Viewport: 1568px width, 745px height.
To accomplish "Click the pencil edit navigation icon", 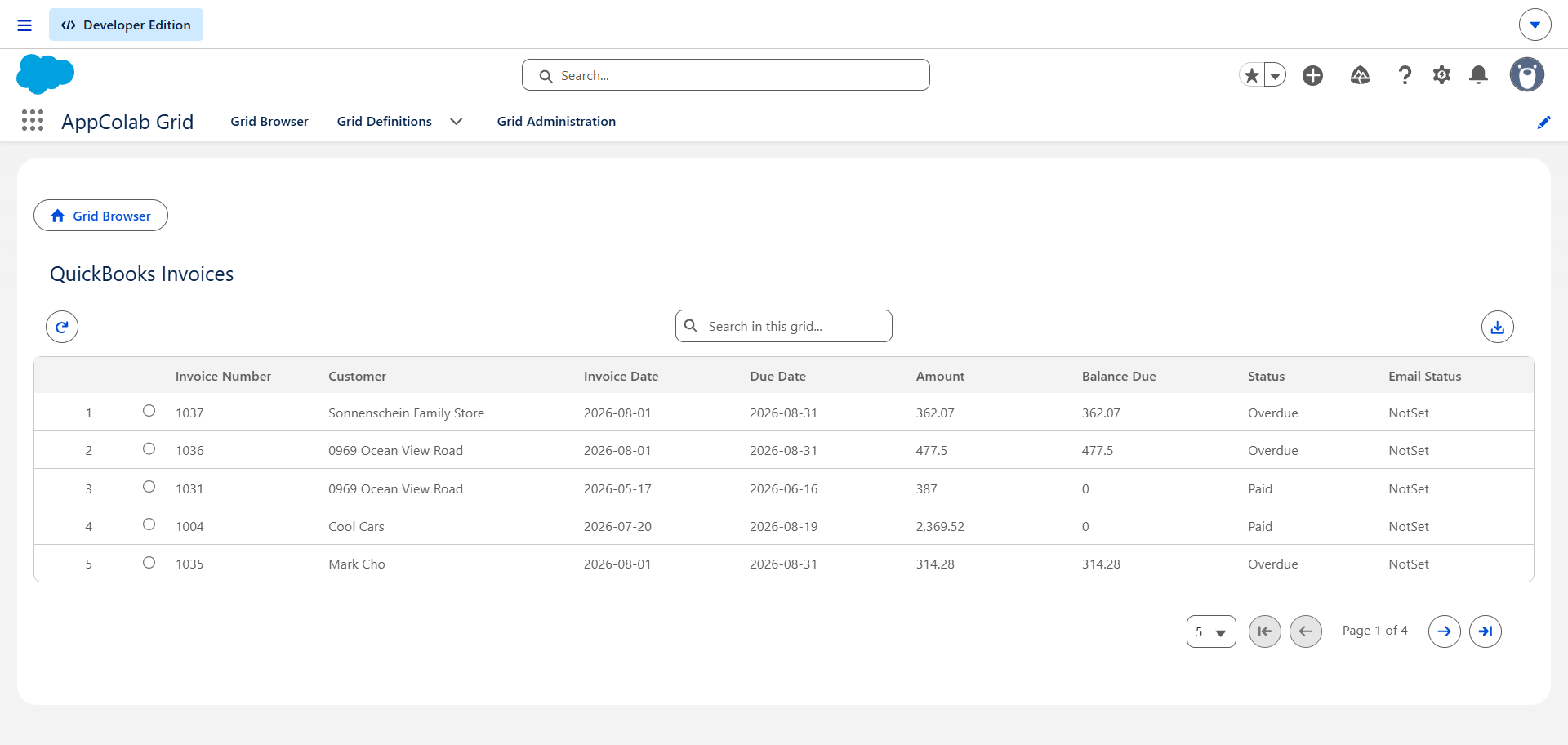I will click(1543, 122).
